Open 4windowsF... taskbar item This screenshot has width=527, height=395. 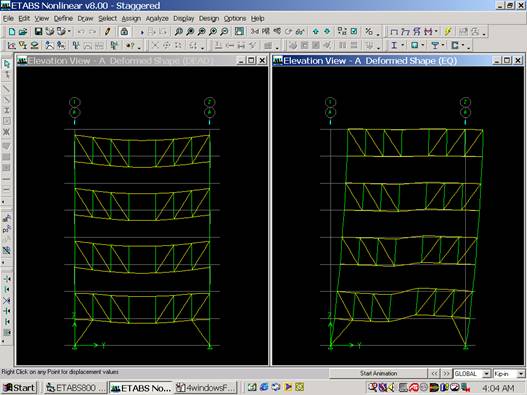point(206,388)
